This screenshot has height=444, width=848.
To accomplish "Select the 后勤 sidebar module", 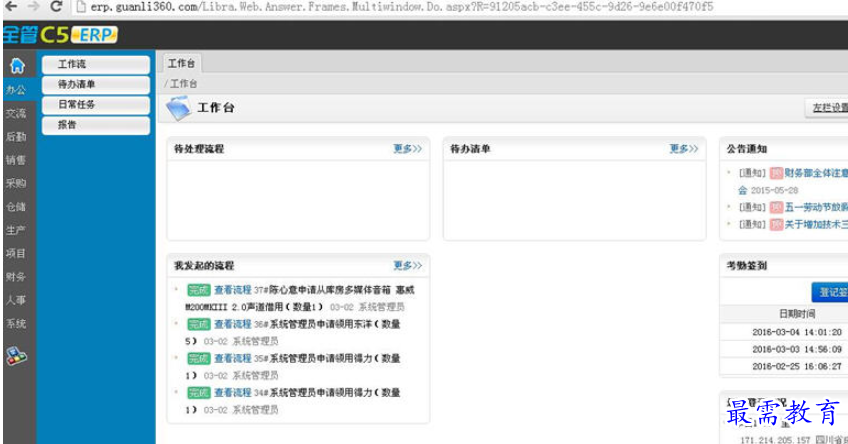I will (16, 136).
